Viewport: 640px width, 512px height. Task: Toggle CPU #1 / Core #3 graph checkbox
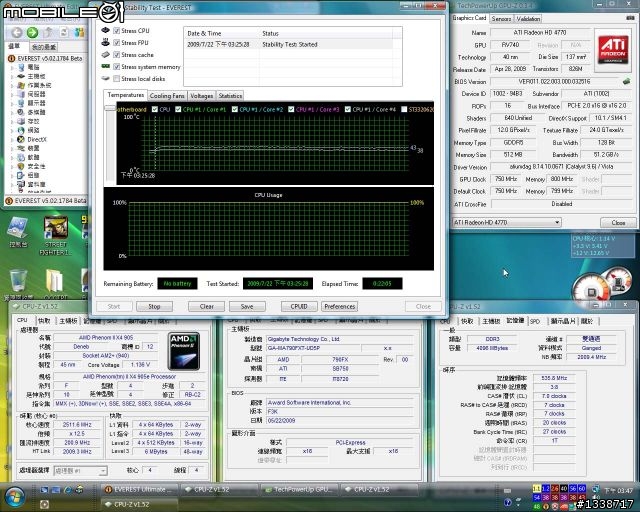[x=291, y=109]
